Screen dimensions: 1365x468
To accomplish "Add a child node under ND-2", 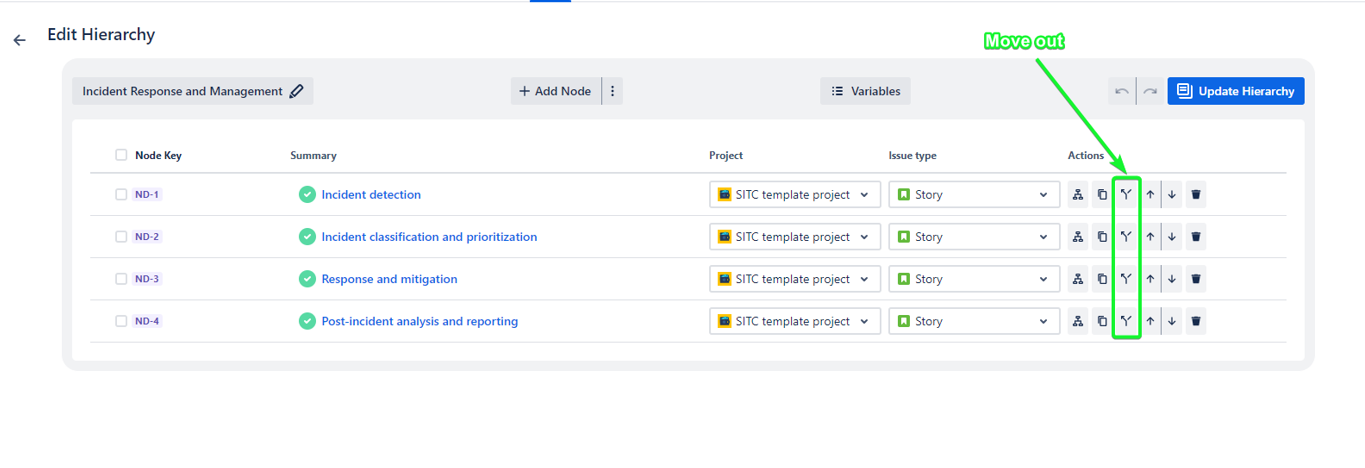I will click(x=1078, y=237).
